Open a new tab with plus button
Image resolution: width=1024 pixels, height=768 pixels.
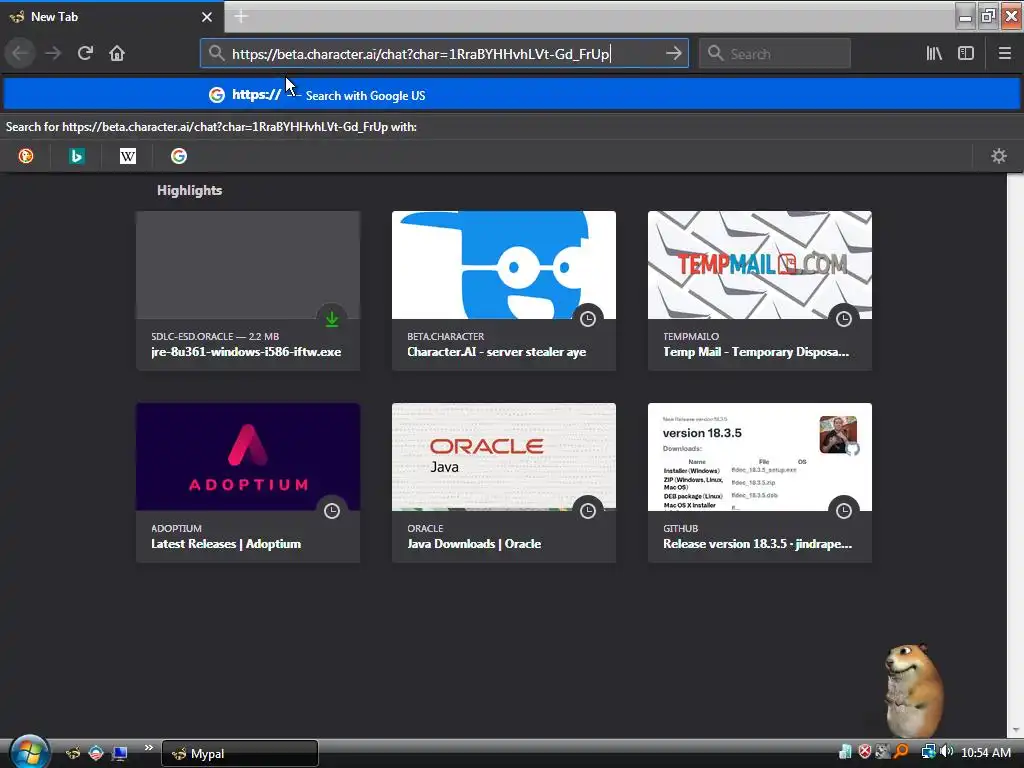click(241, 16)
